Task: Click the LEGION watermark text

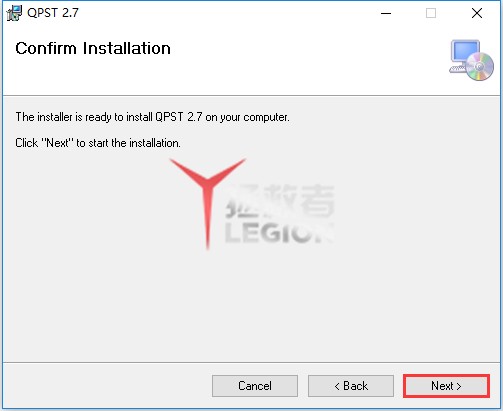Action: click(x=279, y=232)
